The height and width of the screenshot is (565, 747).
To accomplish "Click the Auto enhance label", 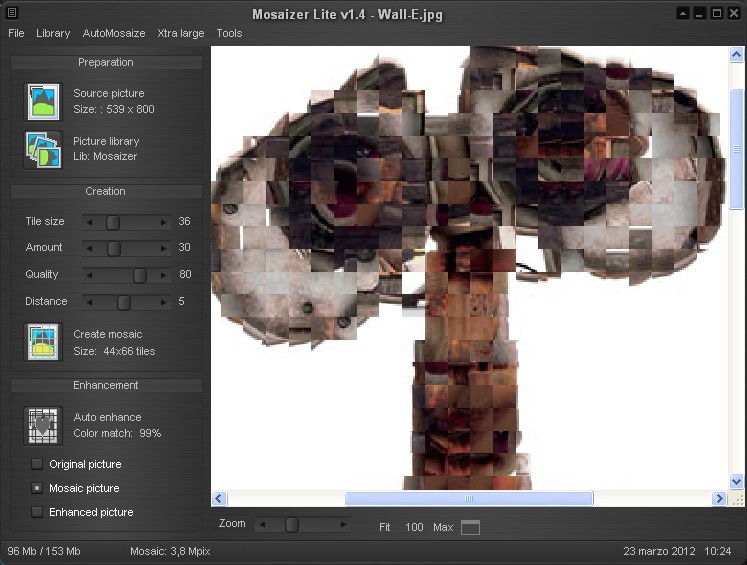I will pyautogui.click(x=107, y=417).
